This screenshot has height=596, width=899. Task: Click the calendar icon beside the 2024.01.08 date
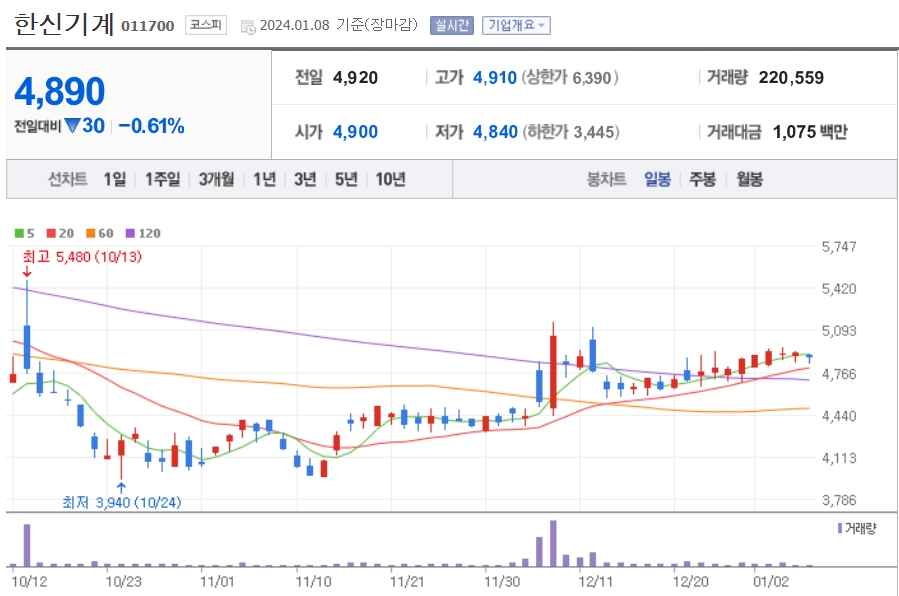click(x=247, y=26)
